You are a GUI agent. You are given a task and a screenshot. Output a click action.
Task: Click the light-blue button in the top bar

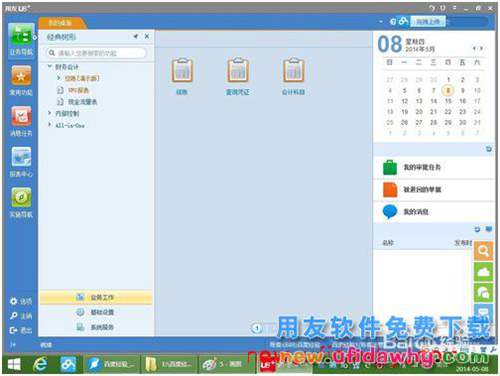[x=428, y=22]
